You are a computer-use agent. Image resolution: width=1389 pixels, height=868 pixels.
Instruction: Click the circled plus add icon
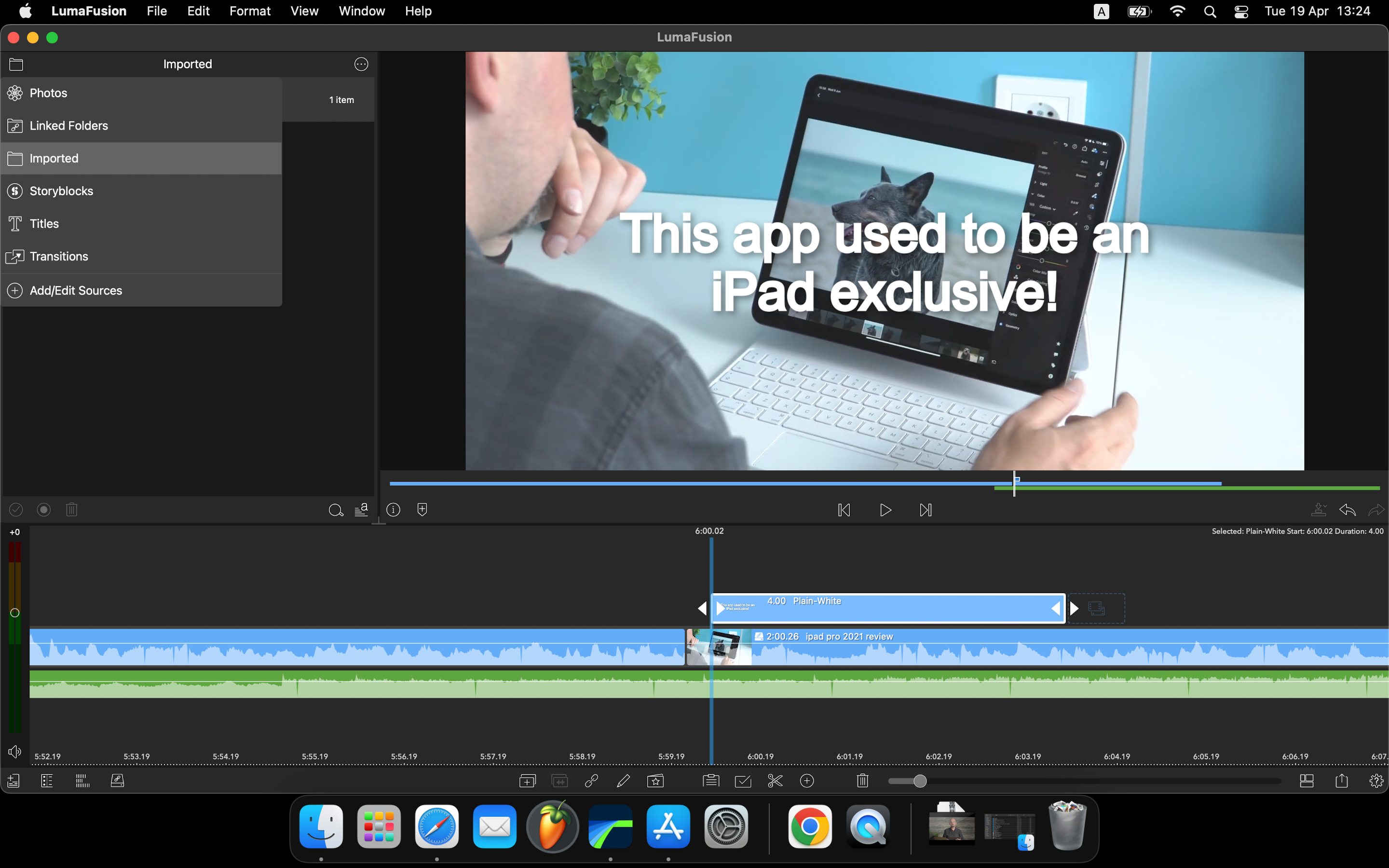click(807, 781)
